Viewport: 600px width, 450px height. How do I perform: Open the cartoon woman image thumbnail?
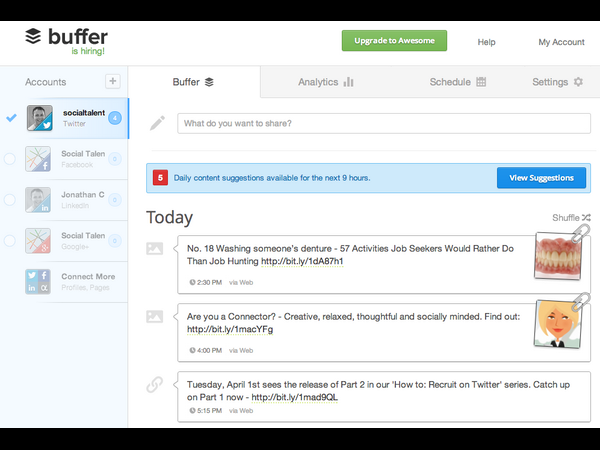coord(558,324)
